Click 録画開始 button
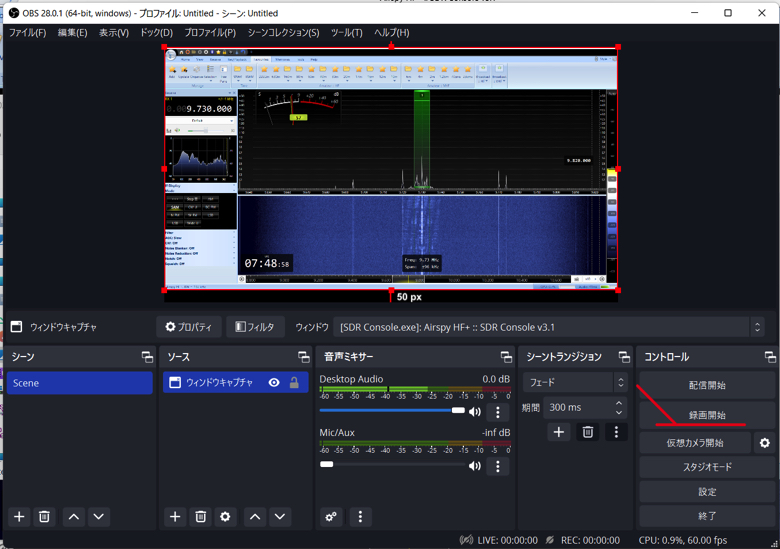780x549 pixels. 707,415
